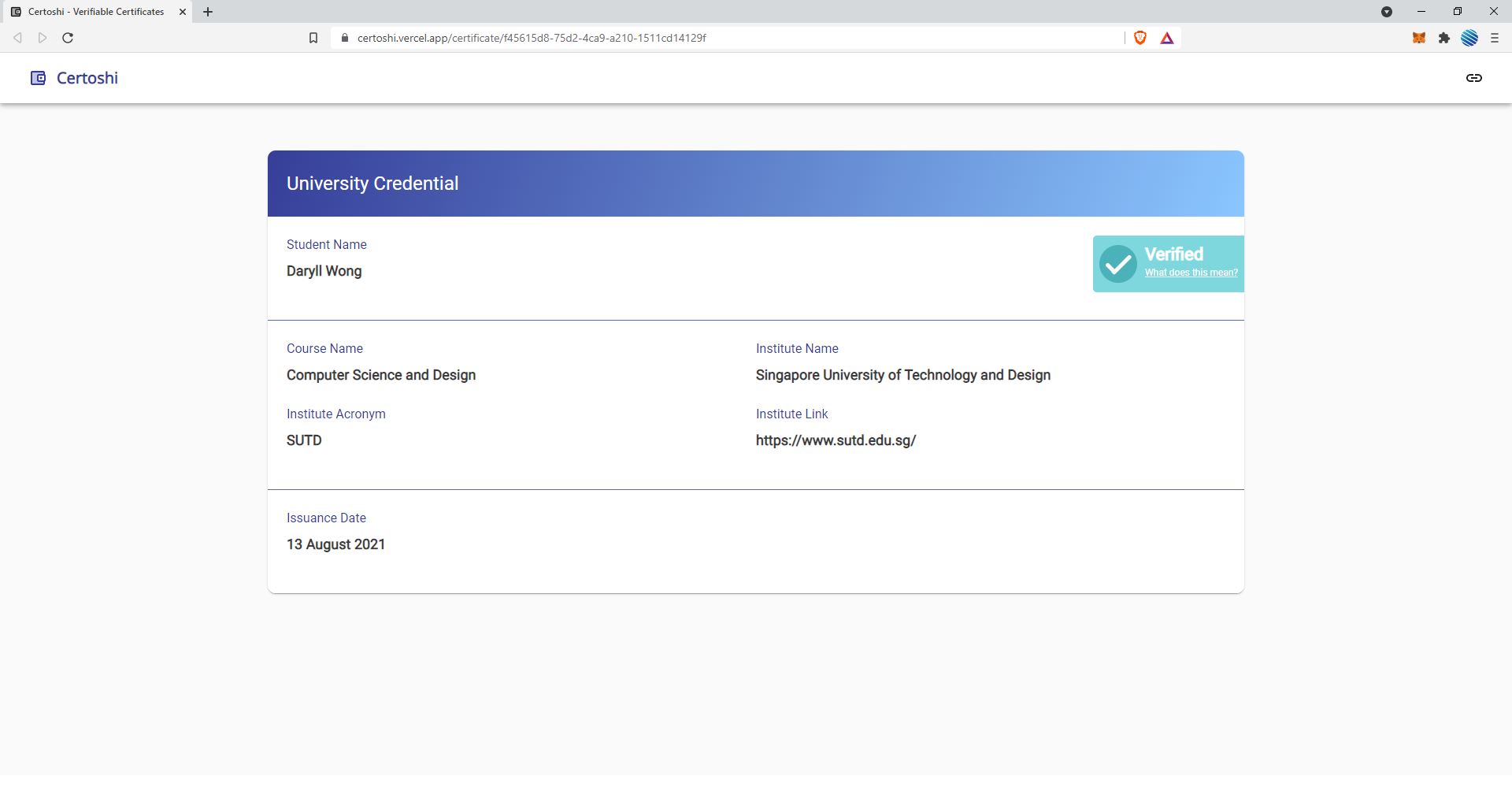Go back with the left arrow

click(17, 38)
